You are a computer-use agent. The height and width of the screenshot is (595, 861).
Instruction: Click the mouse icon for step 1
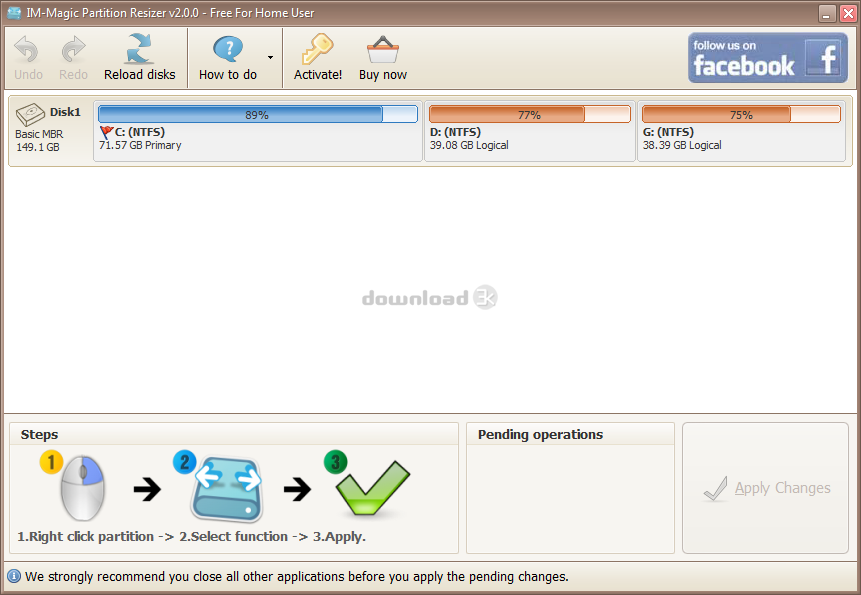tap(82, 487)
